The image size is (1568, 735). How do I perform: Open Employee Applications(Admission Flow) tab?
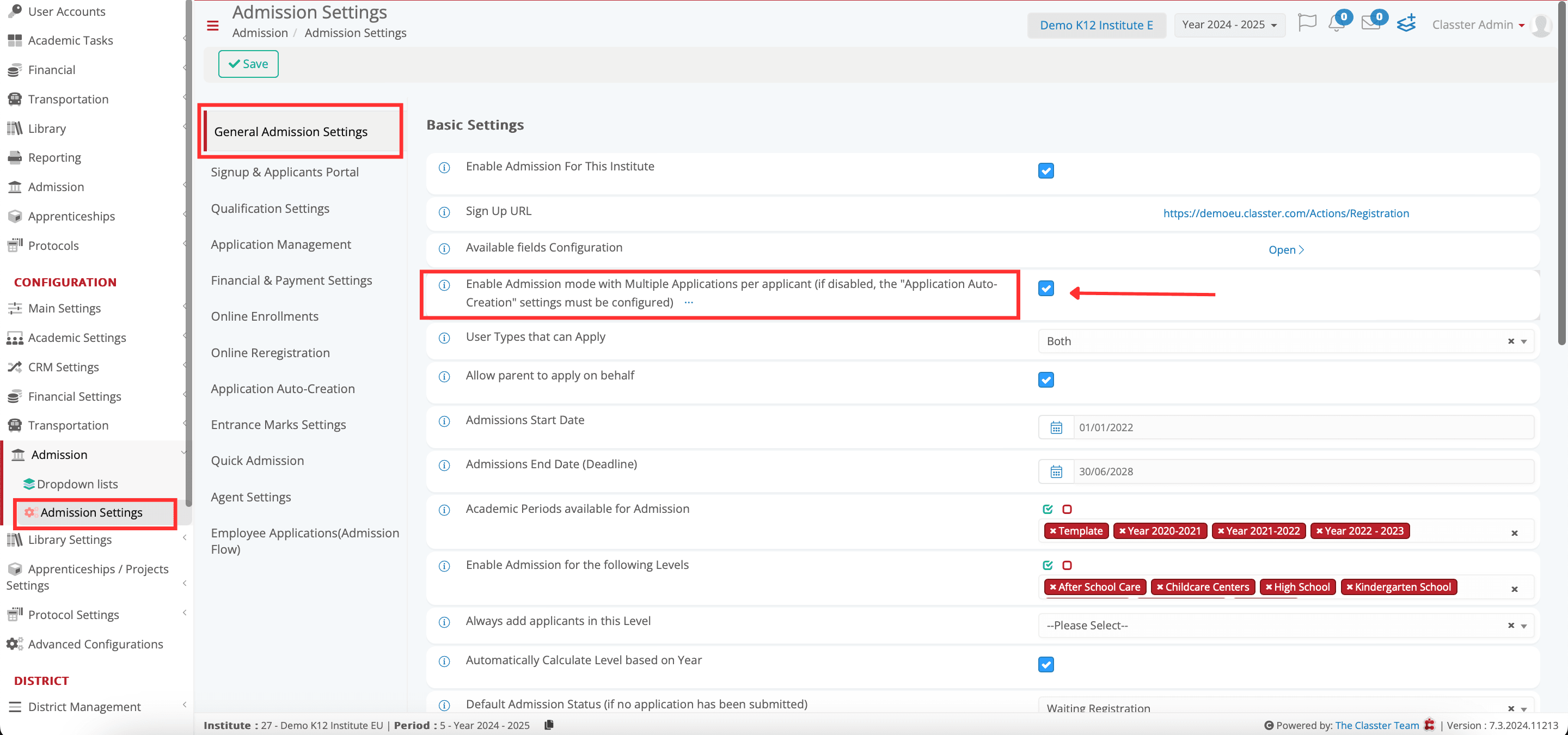[x=304, y=541]
